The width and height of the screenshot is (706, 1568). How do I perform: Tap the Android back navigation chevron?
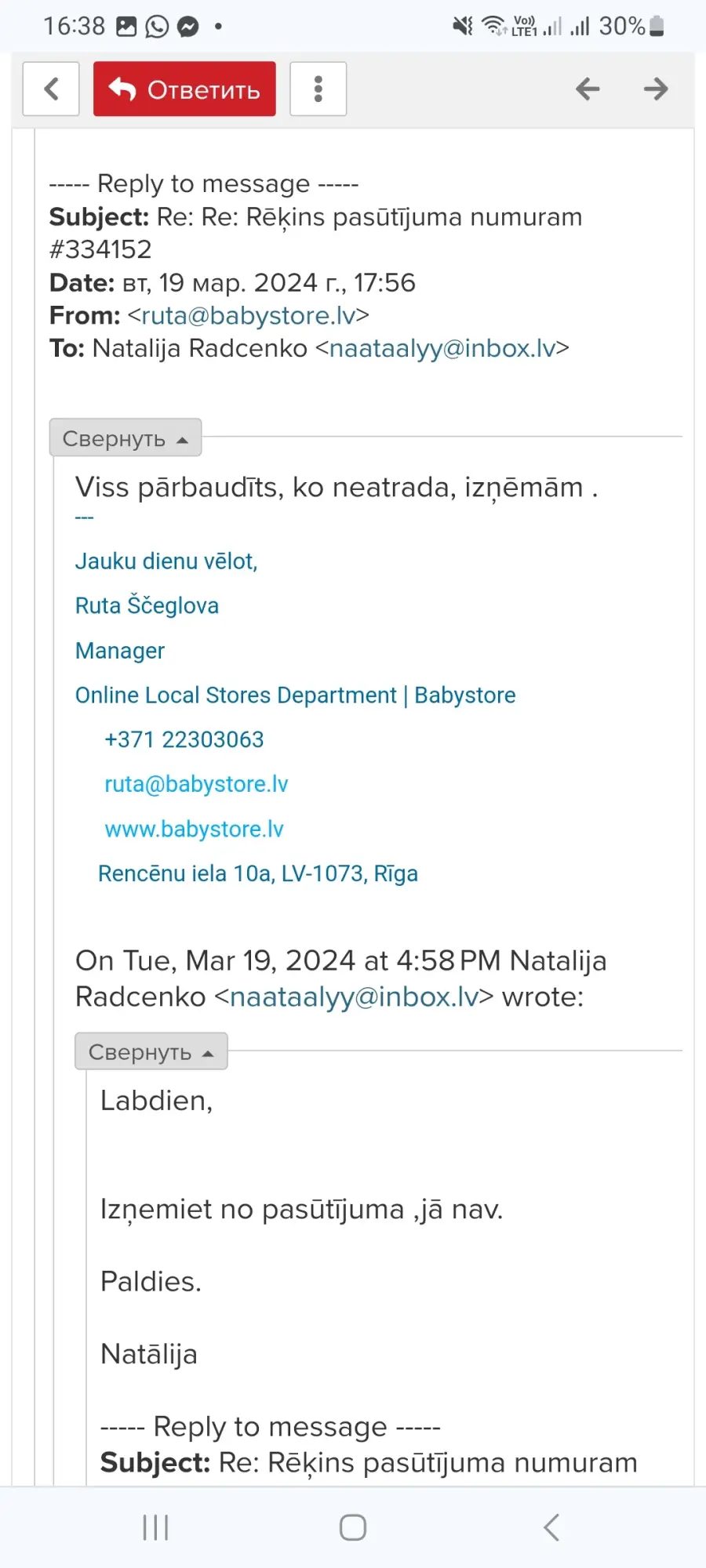(x=551, y=1527)
